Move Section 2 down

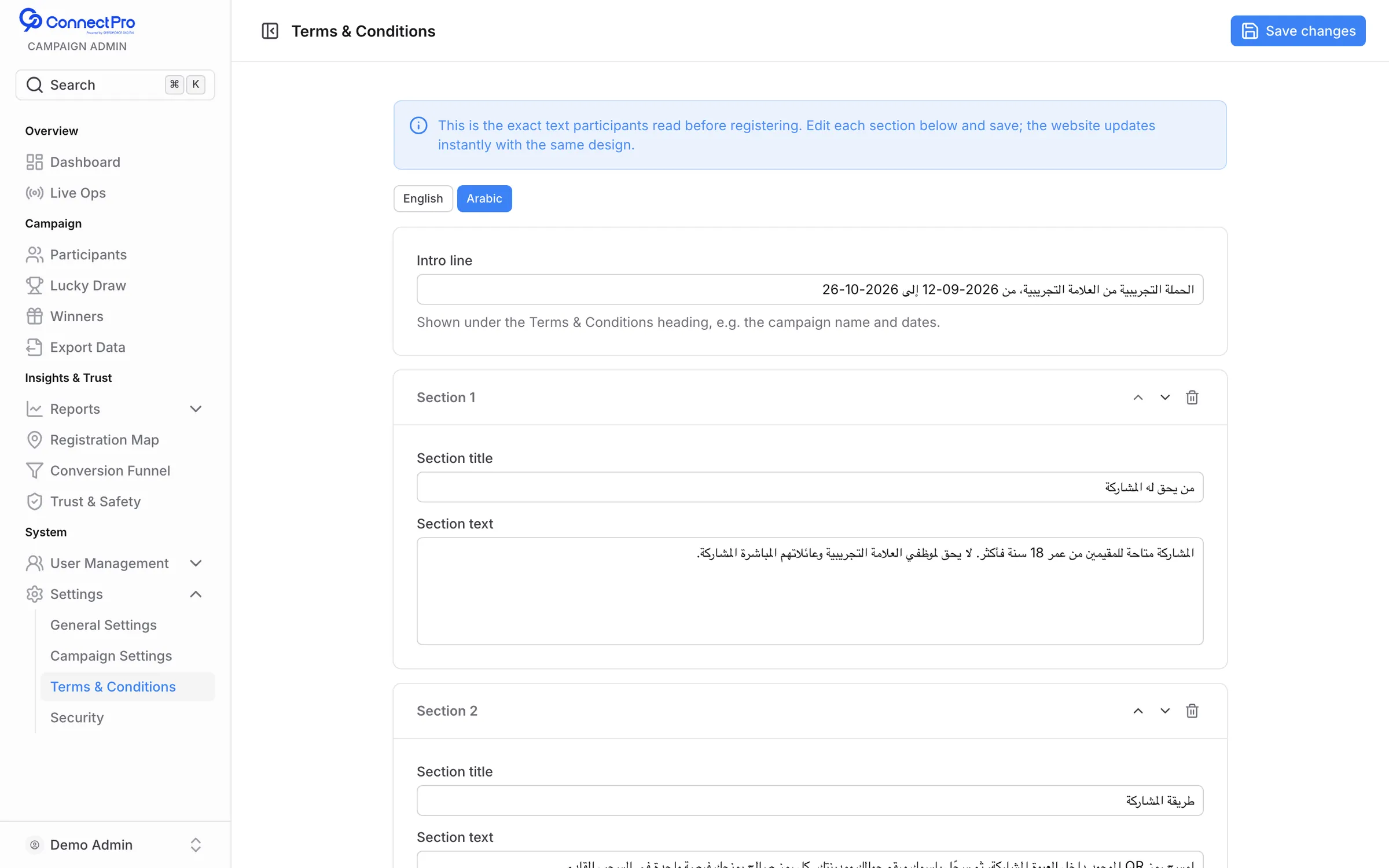tap(1165, 711)
